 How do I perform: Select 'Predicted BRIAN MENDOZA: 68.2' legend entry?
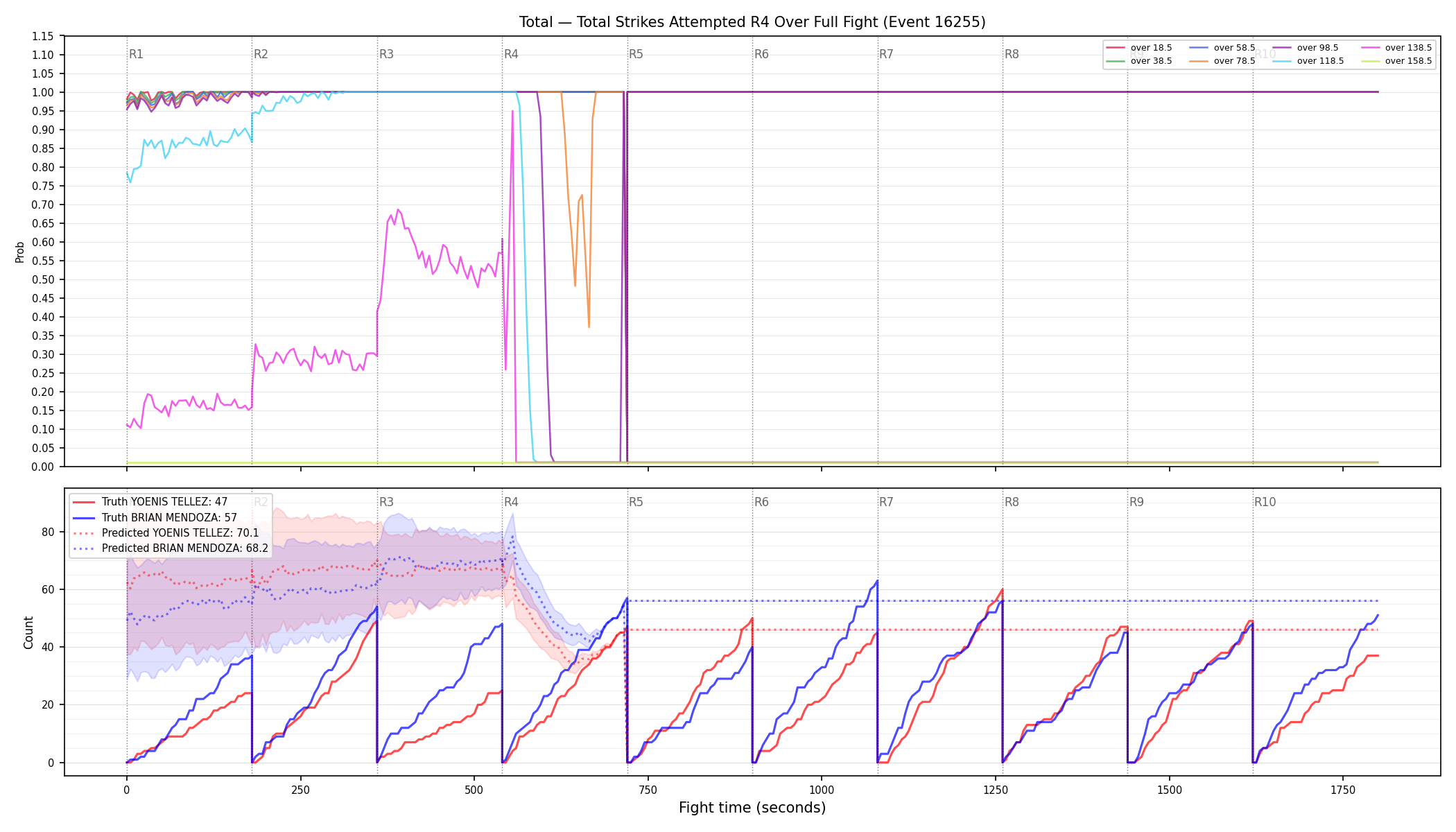coord(171,548)
